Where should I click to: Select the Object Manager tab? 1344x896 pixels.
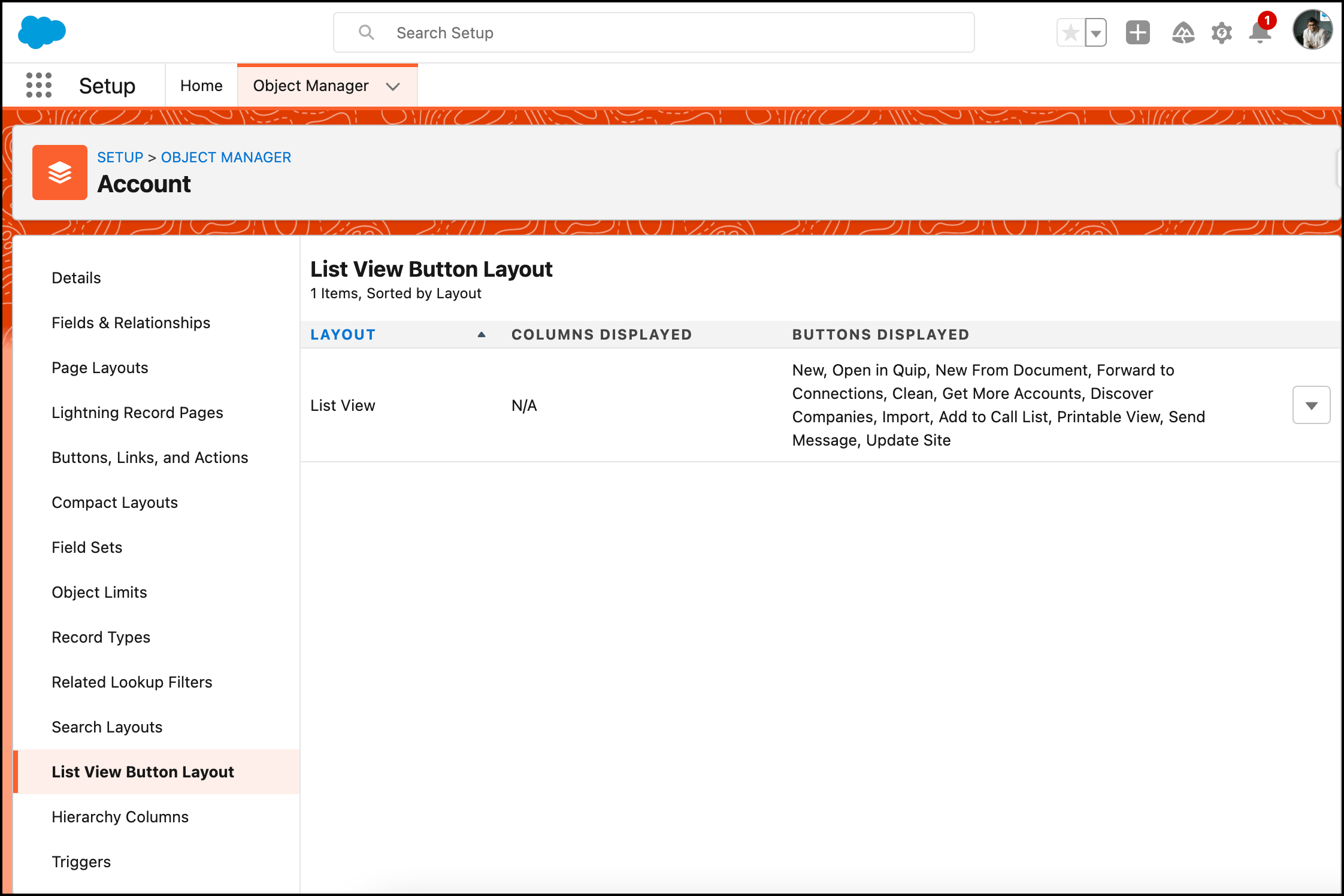pyautogui.click(x=310, y=86)
